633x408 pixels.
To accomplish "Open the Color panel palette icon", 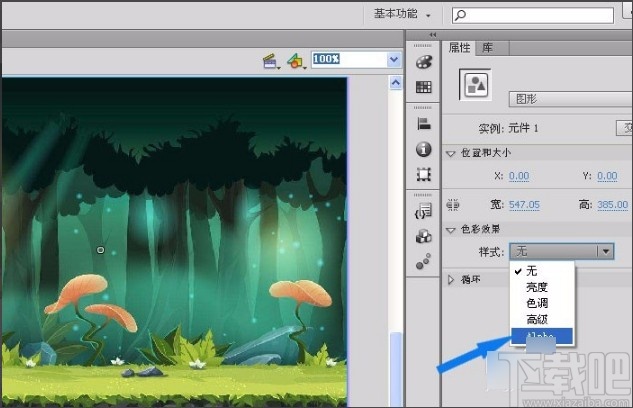I will pyautogui.click(x=423, y=62).
